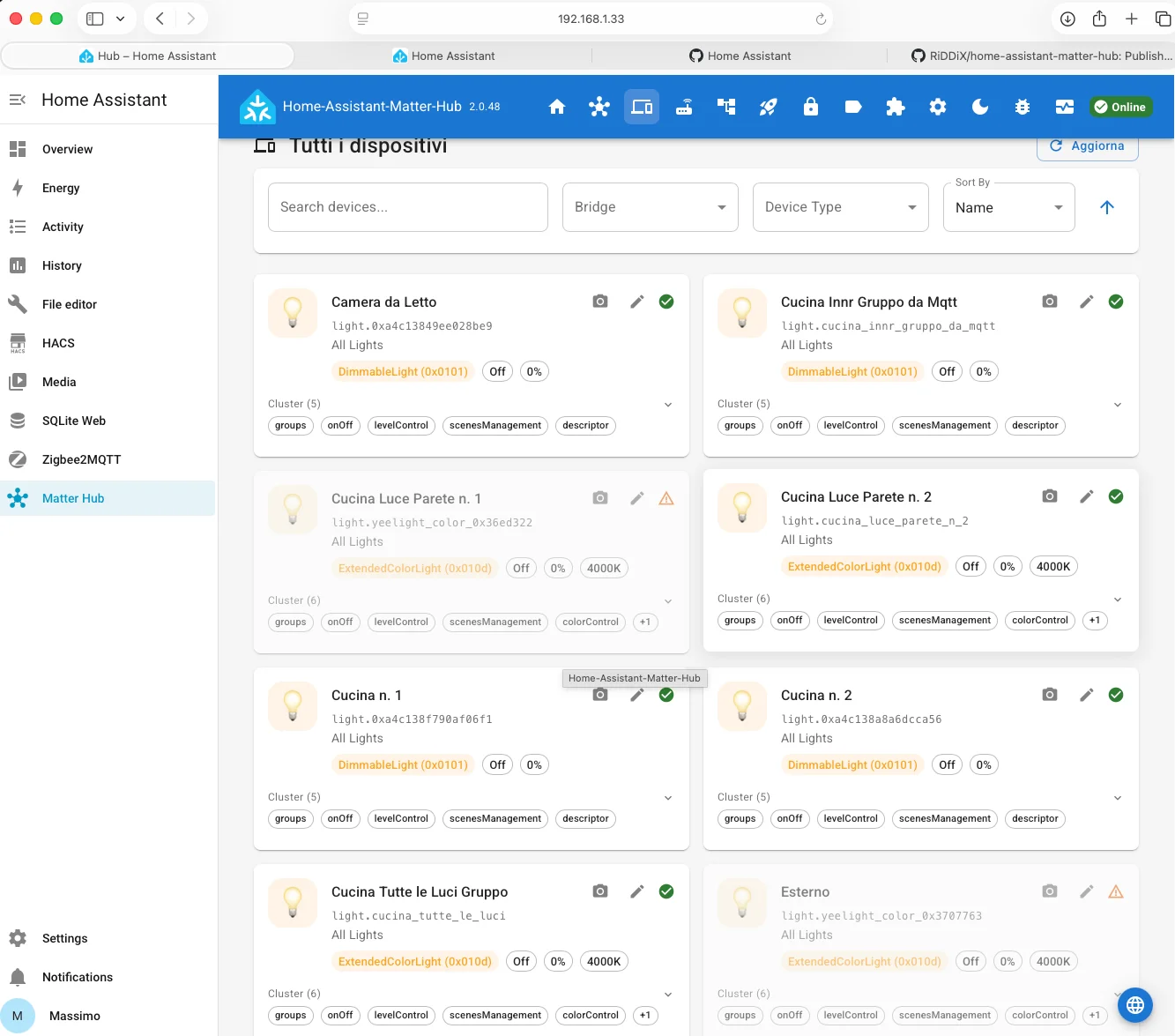Open the Device Type dropdown

841,207
